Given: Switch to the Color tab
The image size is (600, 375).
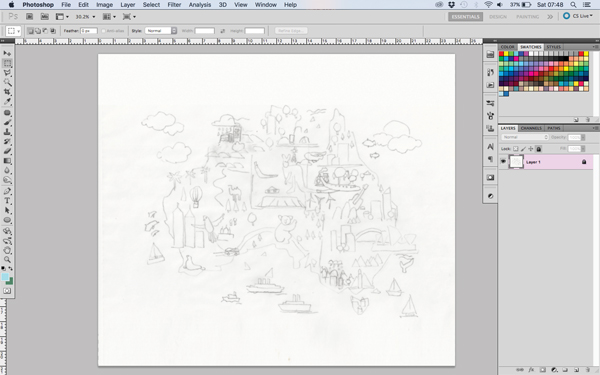Looking at the screenshot, I should click(507, 47).
